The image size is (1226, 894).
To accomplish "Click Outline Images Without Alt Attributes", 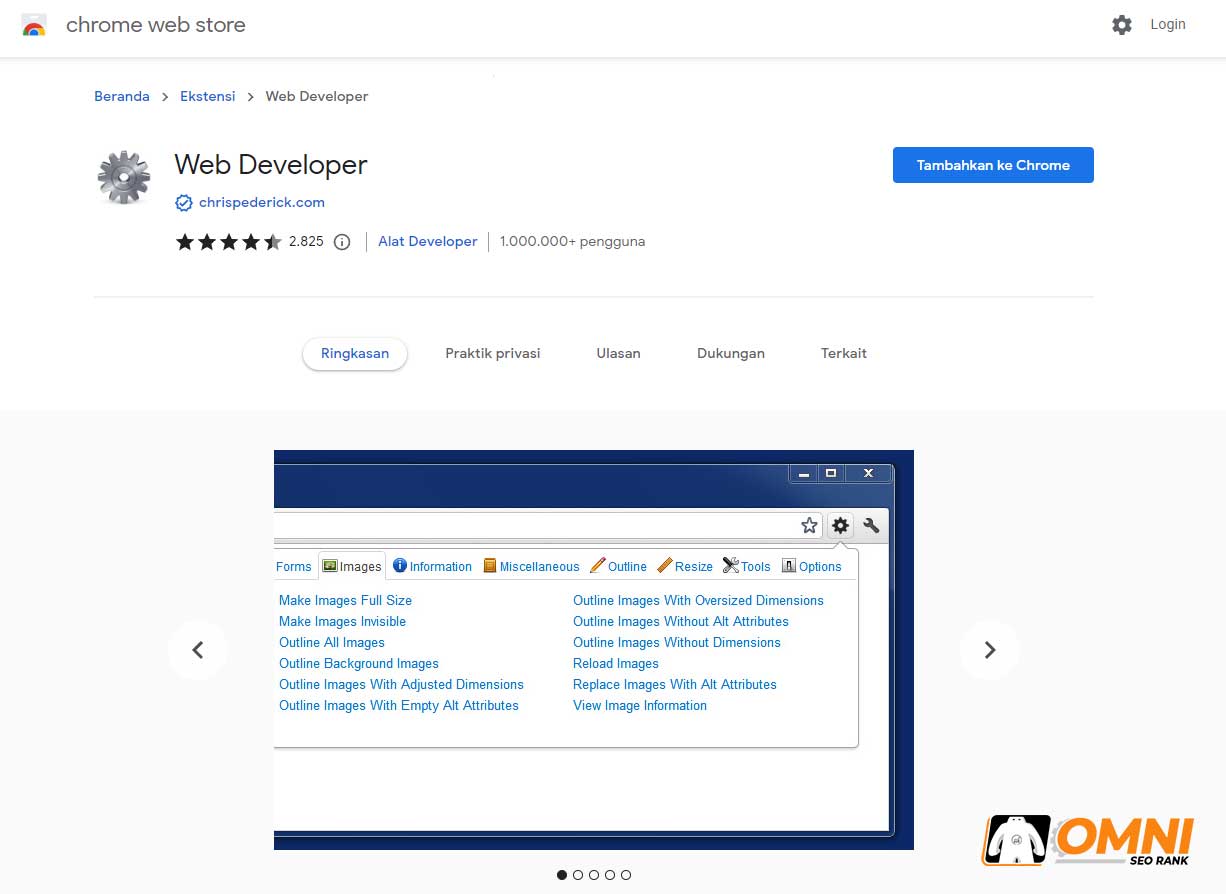I will tap(681, 621).
